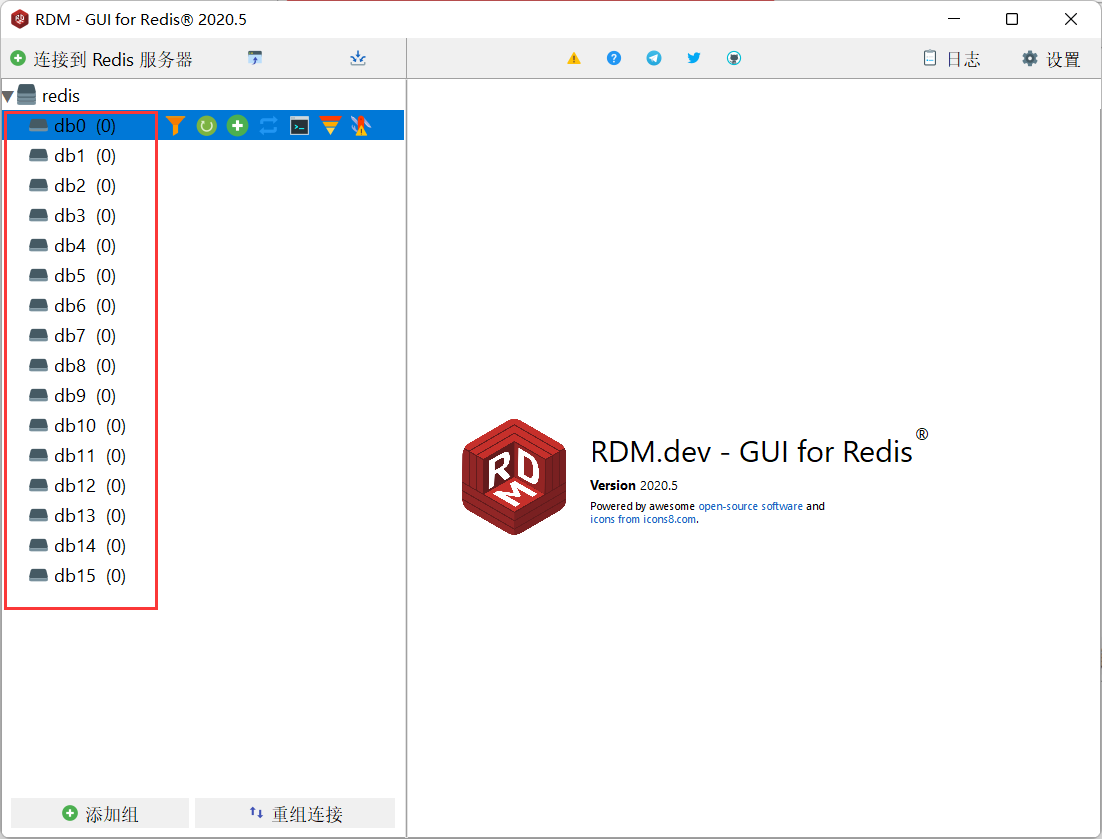Click the 重组连接 regroup connections button
This screenshot has height=839, width=1102.
(x=295, y=814)
